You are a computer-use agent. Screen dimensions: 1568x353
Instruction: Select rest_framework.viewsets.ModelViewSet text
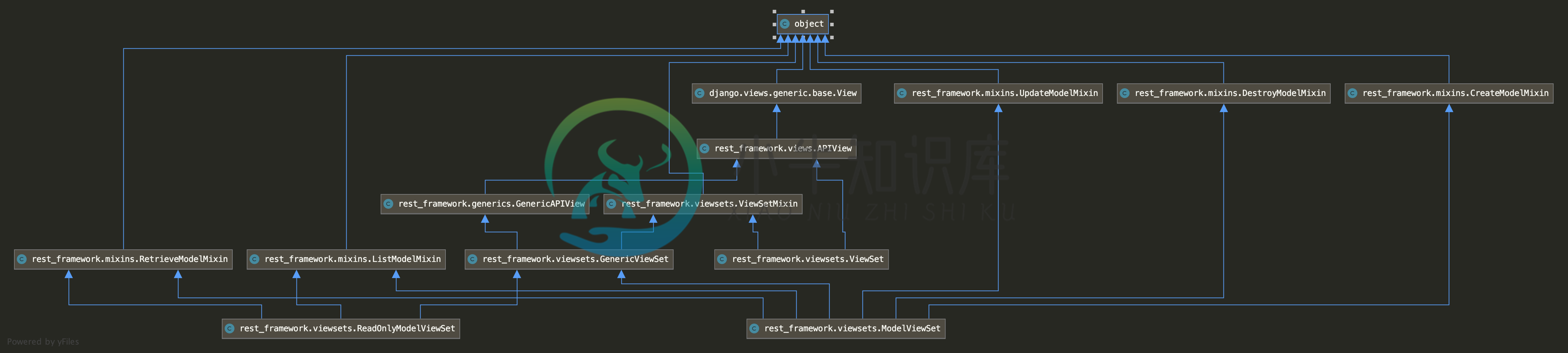point(852,328)
